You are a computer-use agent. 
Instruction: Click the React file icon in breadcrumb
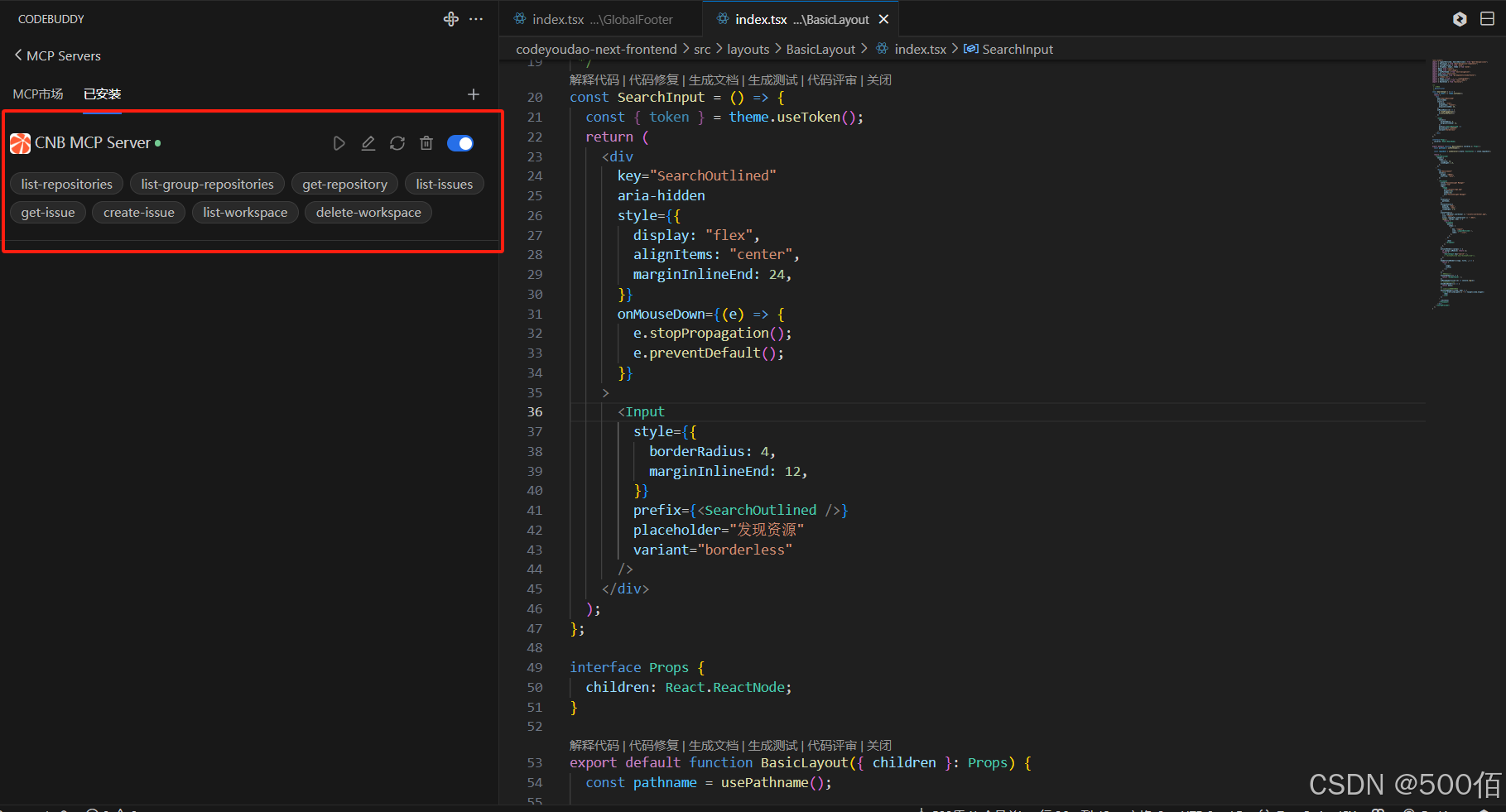coord(883,50)
